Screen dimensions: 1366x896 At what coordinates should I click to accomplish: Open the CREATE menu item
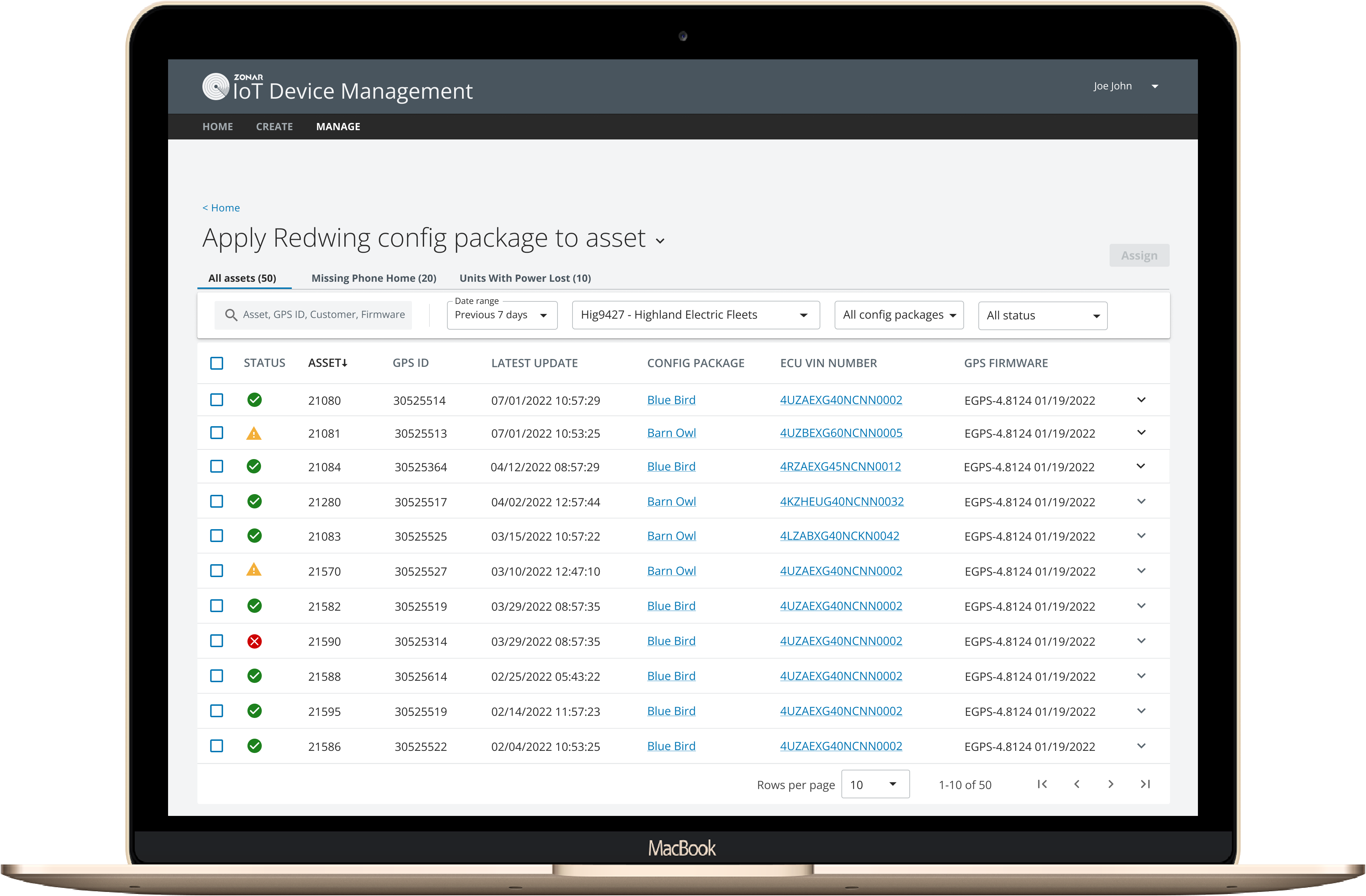[x=274, y=127]
